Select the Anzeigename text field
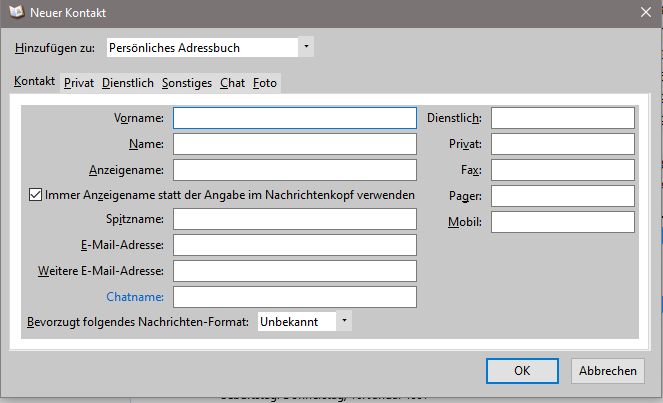 pyautogui.click(x=294, y=170)
